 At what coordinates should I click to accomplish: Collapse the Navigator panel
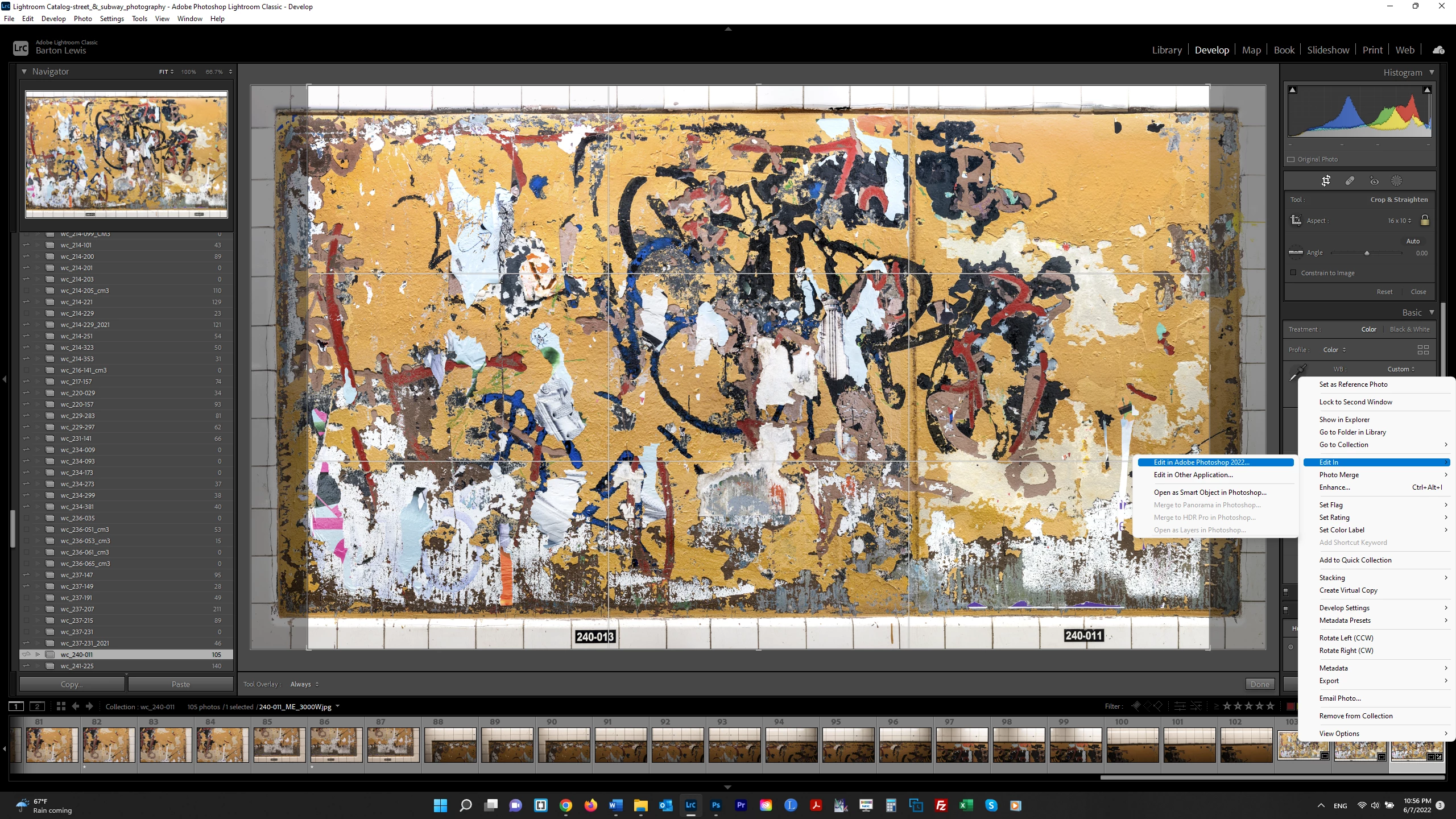(x=24, y=72)
